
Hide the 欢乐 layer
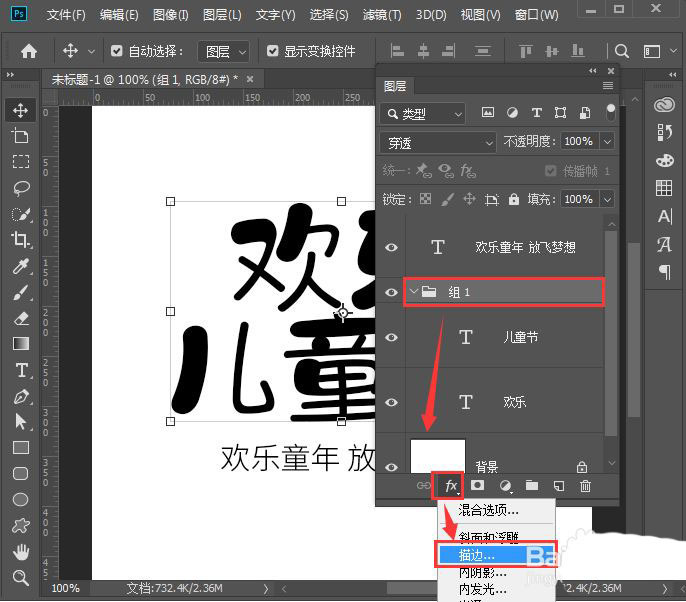click(392, 402)
